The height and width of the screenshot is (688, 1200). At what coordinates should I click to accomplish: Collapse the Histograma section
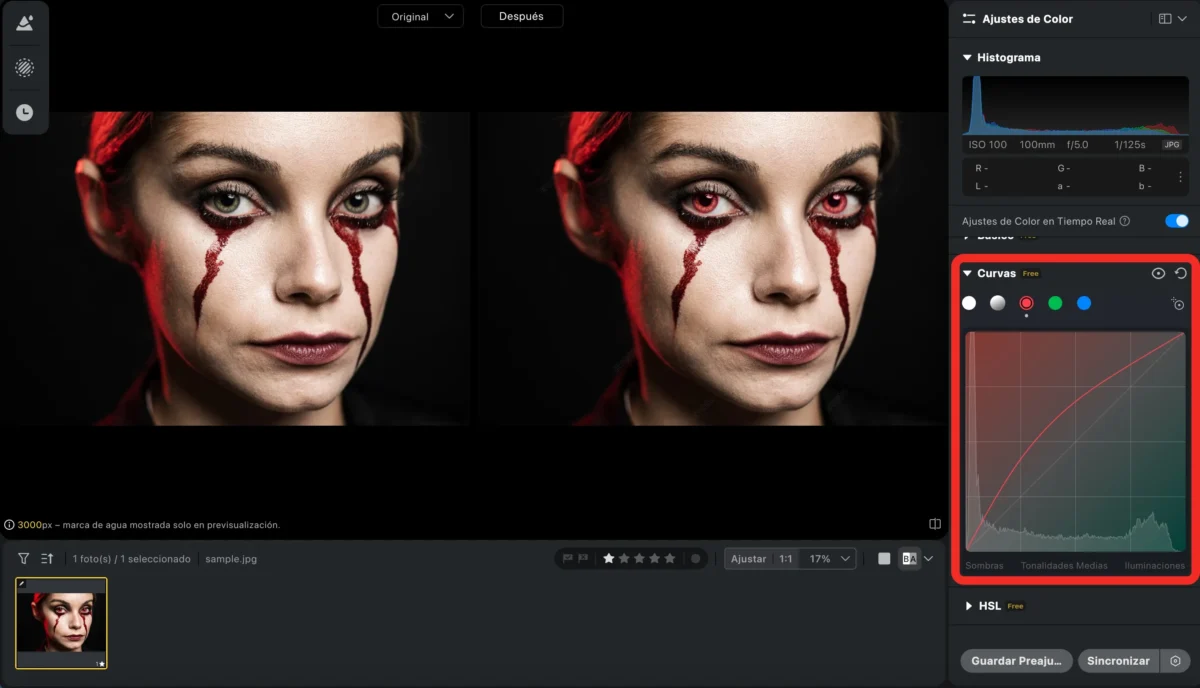click(967, 58)
